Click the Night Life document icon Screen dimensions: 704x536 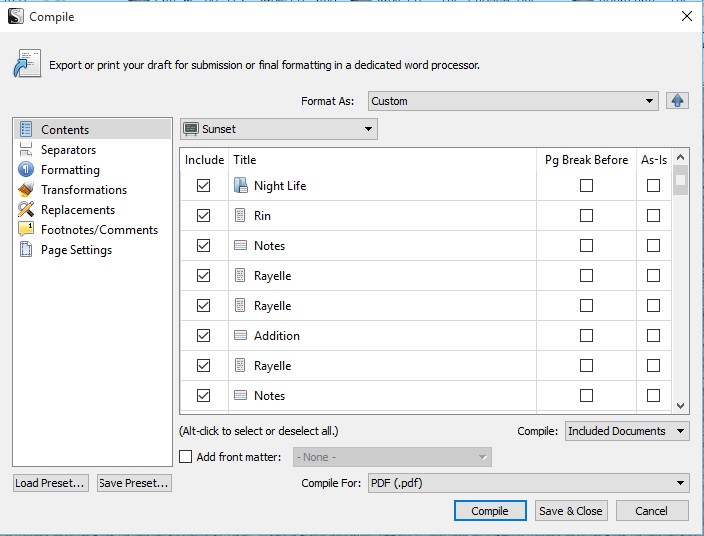[x=240, y=186]
